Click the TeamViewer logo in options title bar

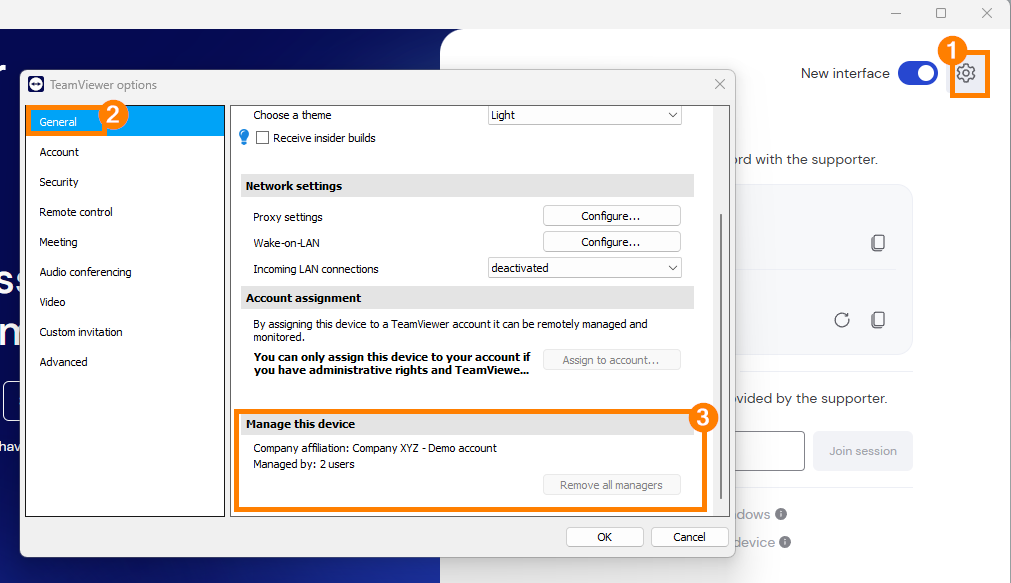(36, 84)
